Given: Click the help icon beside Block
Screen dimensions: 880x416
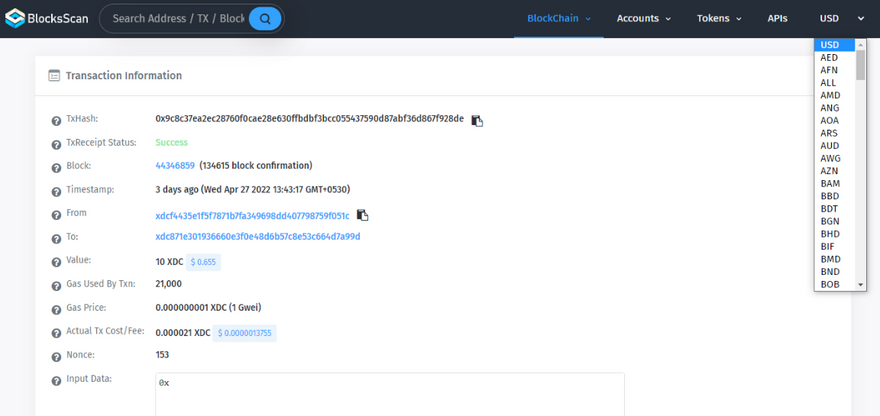Looking at the screenshot, I should (x=57, y=166).
